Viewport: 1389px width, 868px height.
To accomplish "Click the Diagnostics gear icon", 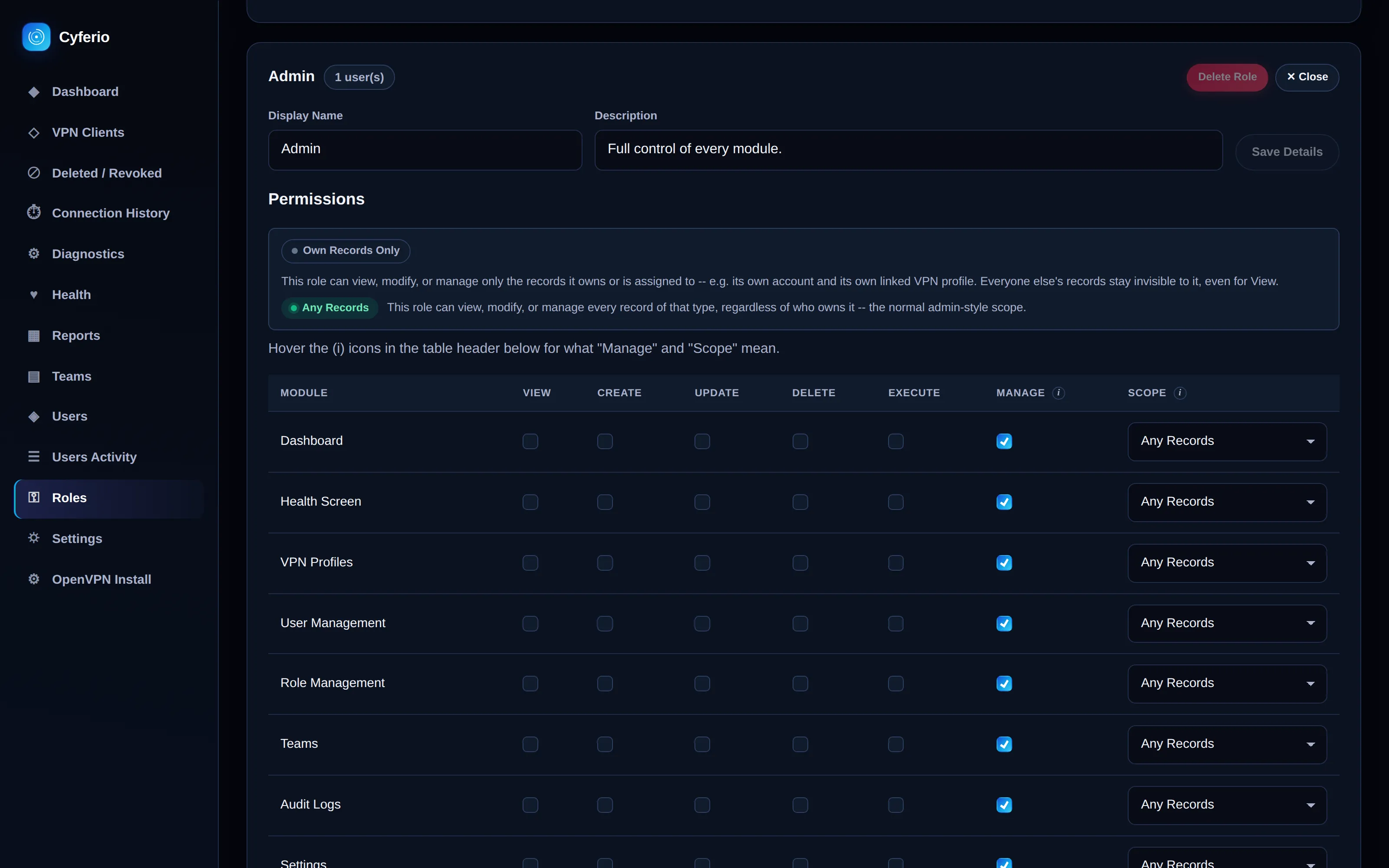I will 34,254.
